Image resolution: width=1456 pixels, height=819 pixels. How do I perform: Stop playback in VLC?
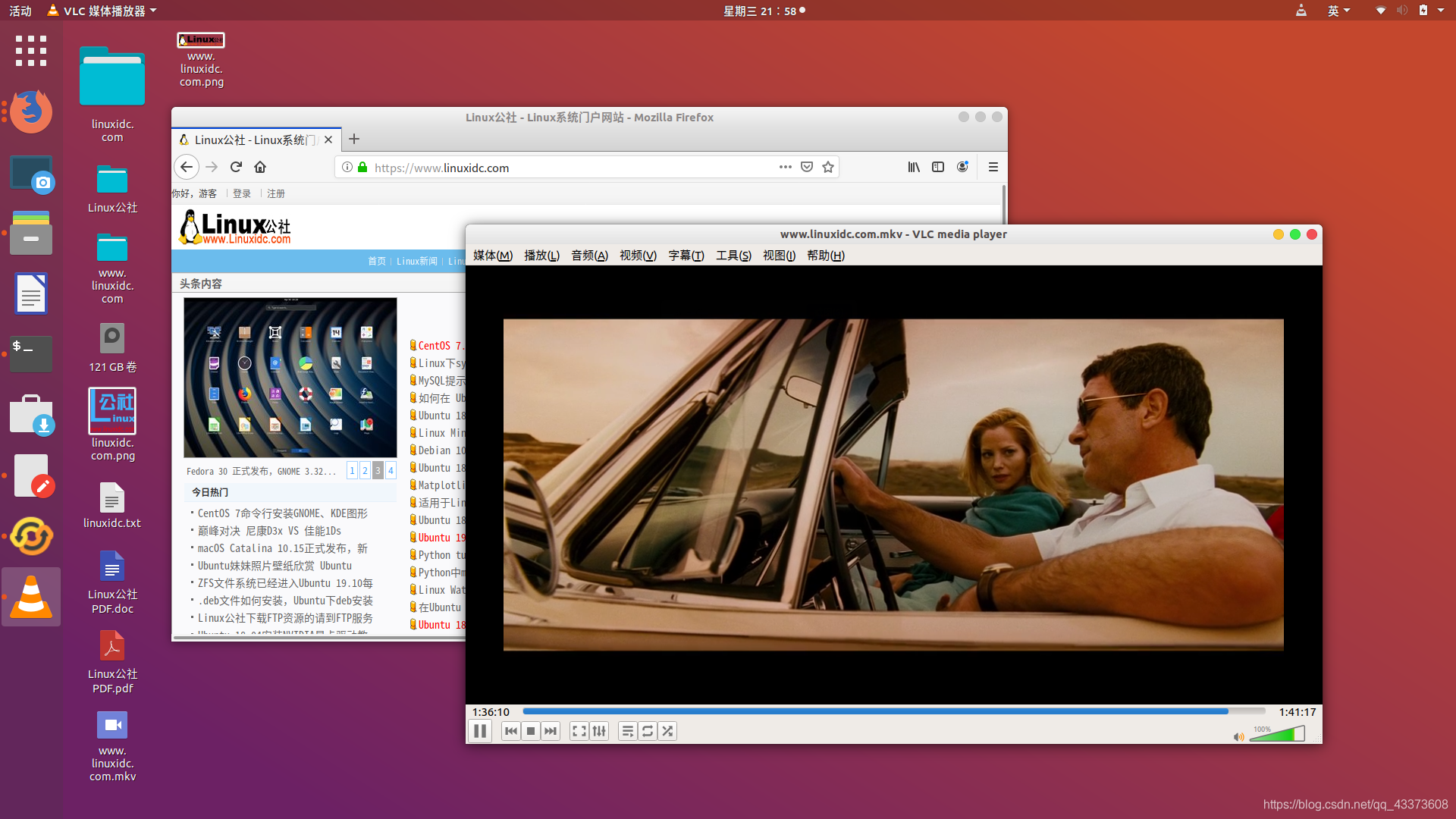click(530, 731)
